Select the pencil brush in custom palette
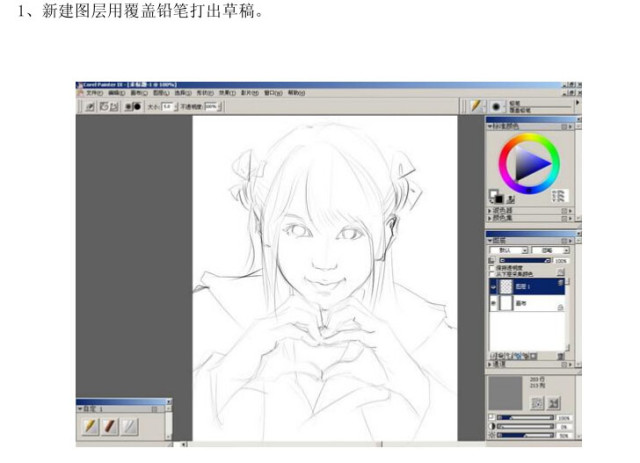This screenshot has height=463, width=640. click(x=90, y=426)
